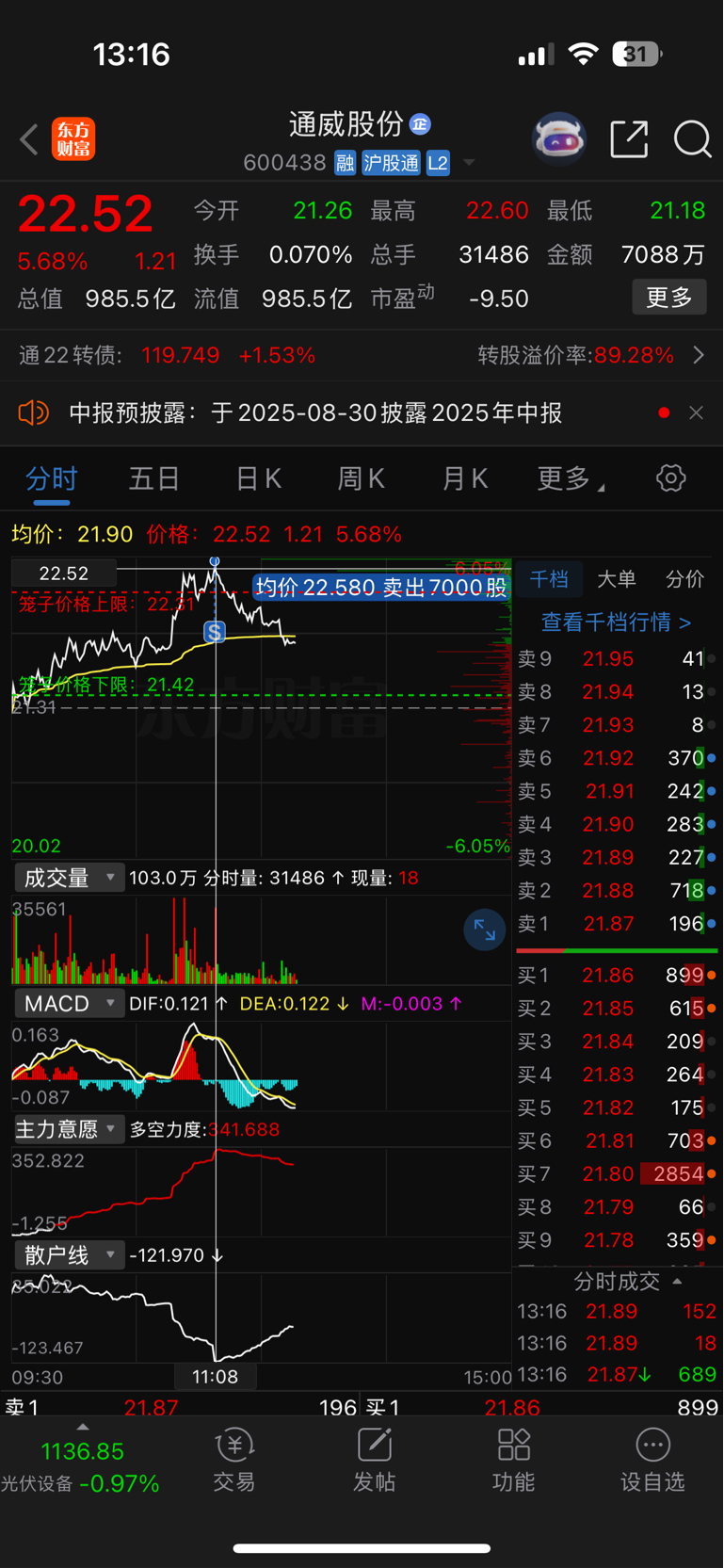724x1568 pixels.
Task: Tap the battery indicator showing 31
Action: 637,54
